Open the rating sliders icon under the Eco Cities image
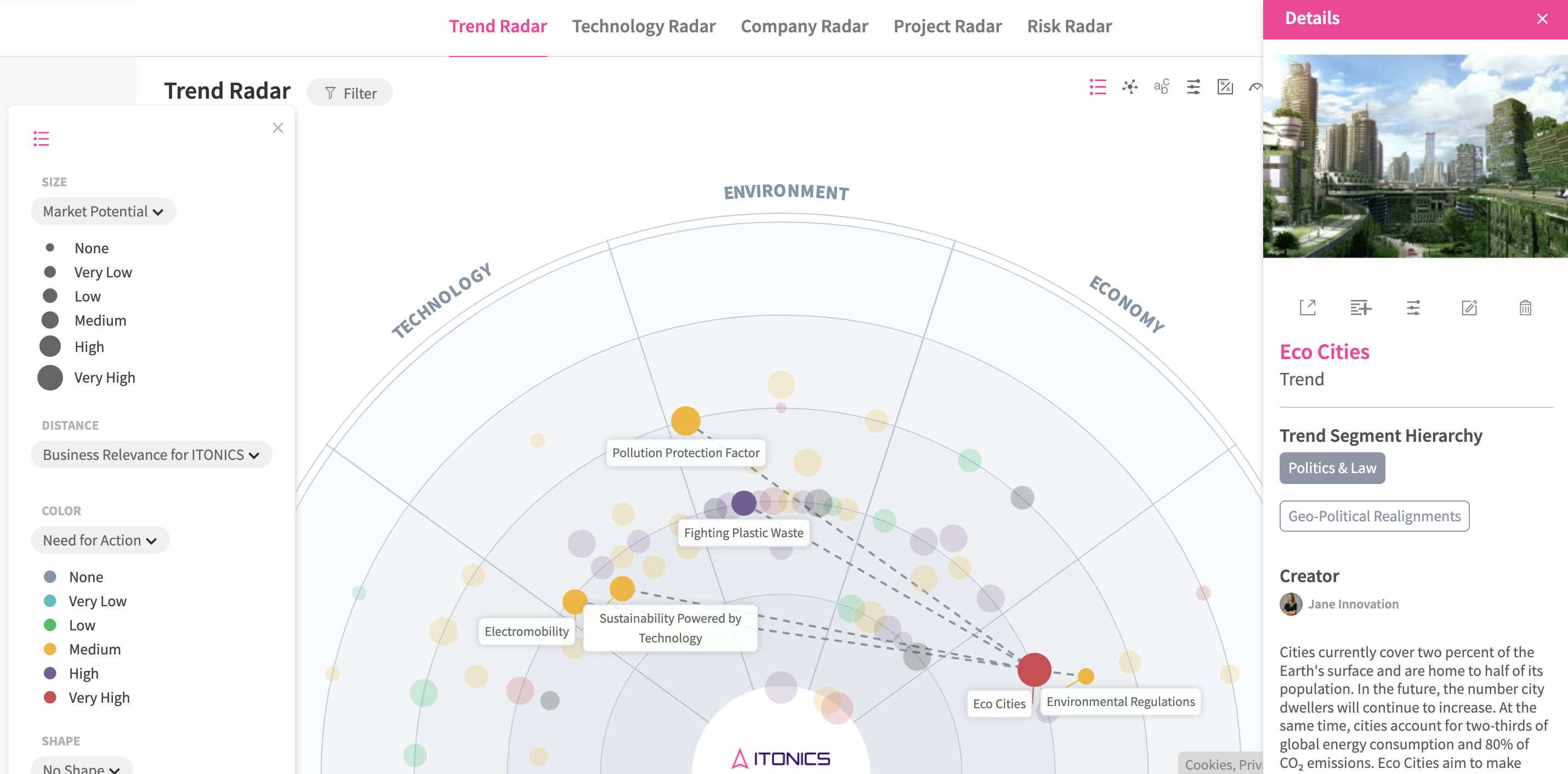Screen dimensions: 1568x774 coord(1413,308)
